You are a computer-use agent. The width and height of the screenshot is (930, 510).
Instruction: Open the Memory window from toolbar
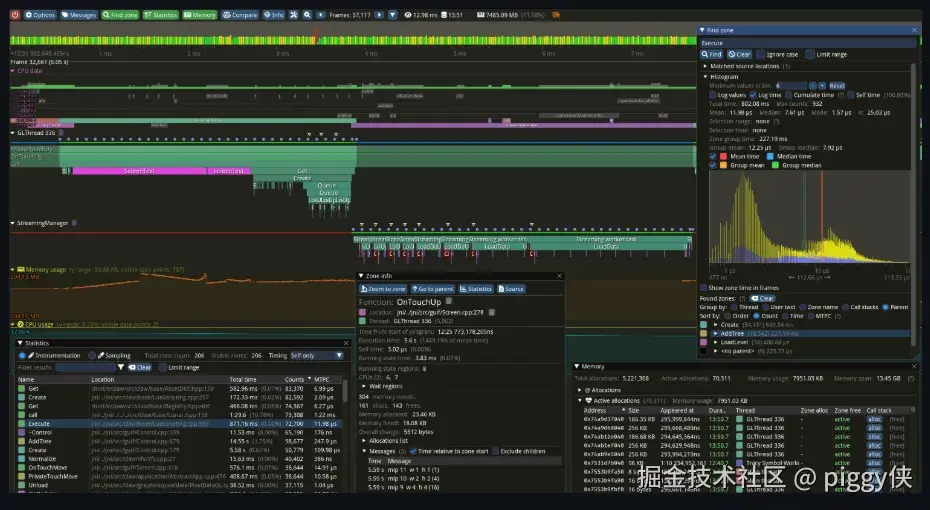[200, 15]
